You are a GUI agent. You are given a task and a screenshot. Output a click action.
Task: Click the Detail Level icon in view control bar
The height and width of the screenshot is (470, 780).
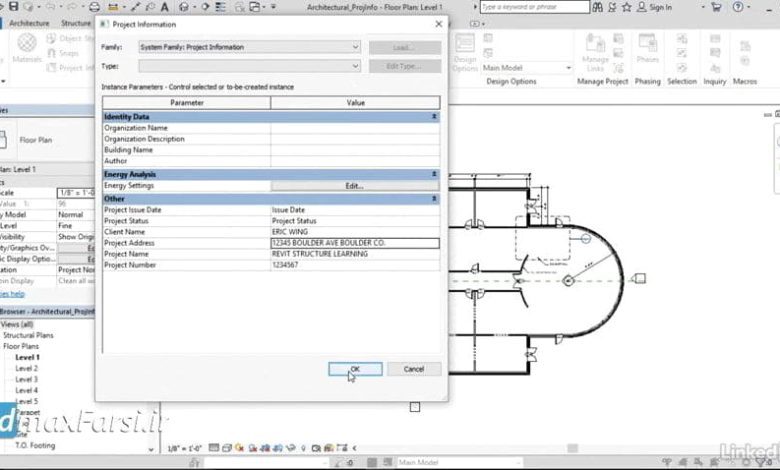coord(214,448)
